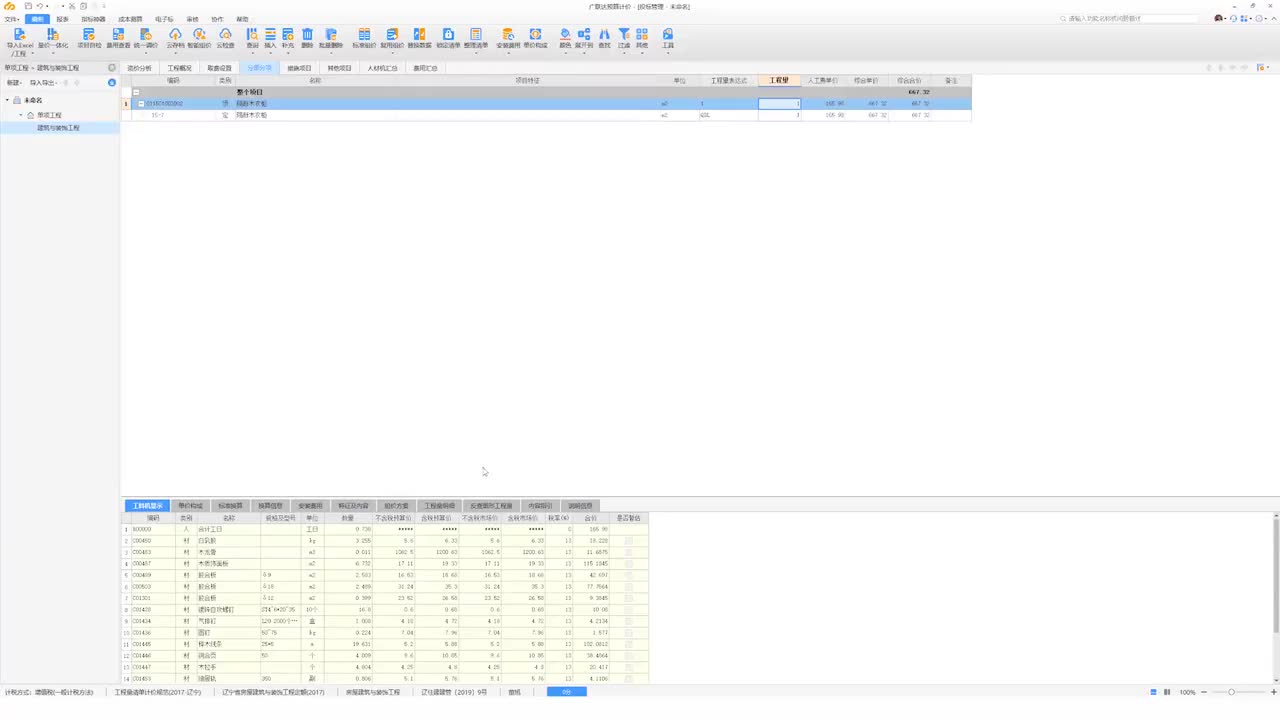1280x720 pixels.
Task: Open the 整理清单 organize list tool
Action: point(476,39)
